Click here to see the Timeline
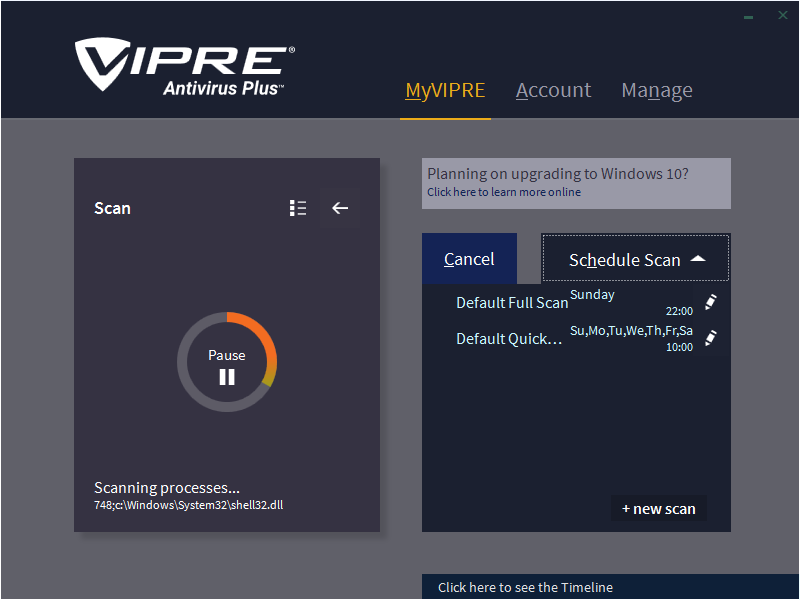The height and width of the screenshot is (600, 800). 526,587
